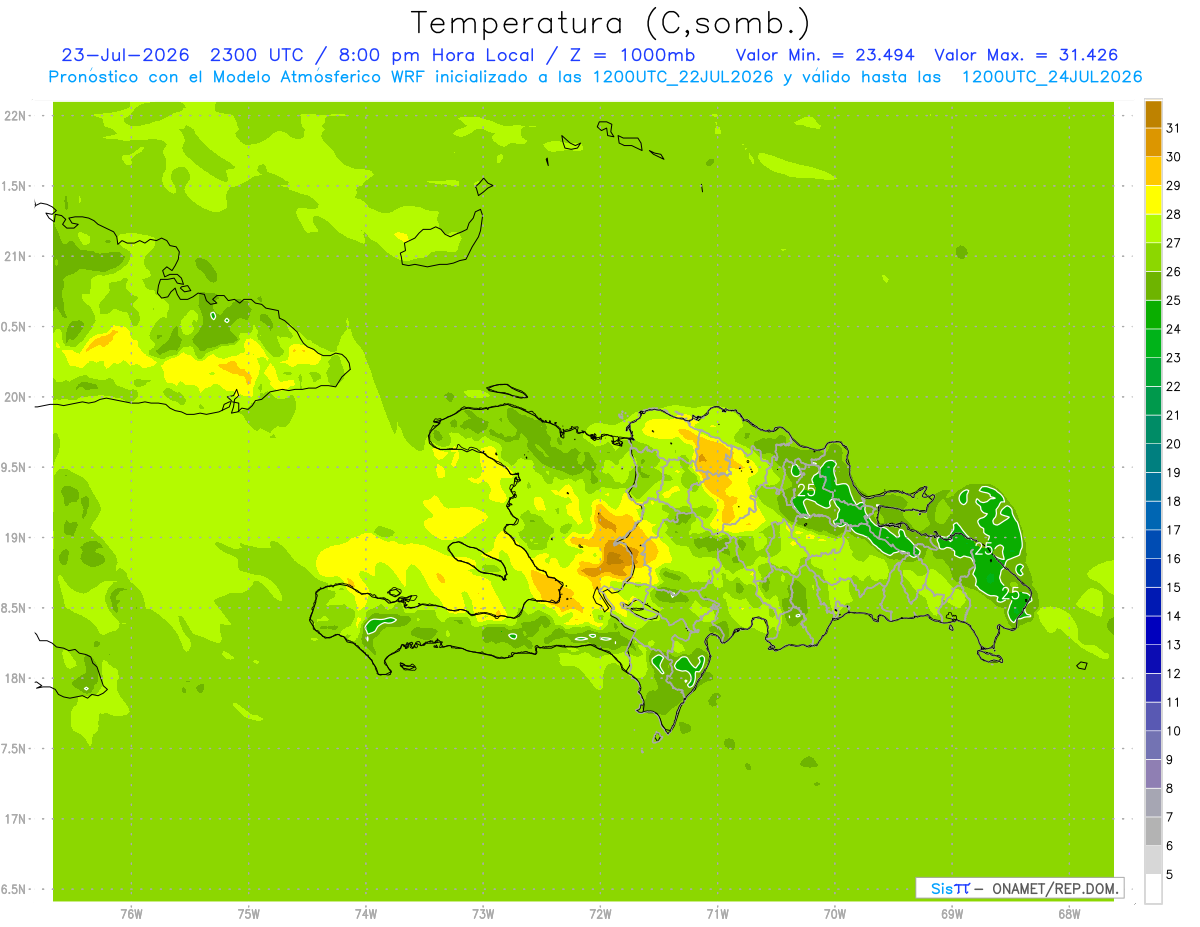Click the 73W longitude axis label
The height and width of the screenshot is (927, 1200).
pos(483,913)
